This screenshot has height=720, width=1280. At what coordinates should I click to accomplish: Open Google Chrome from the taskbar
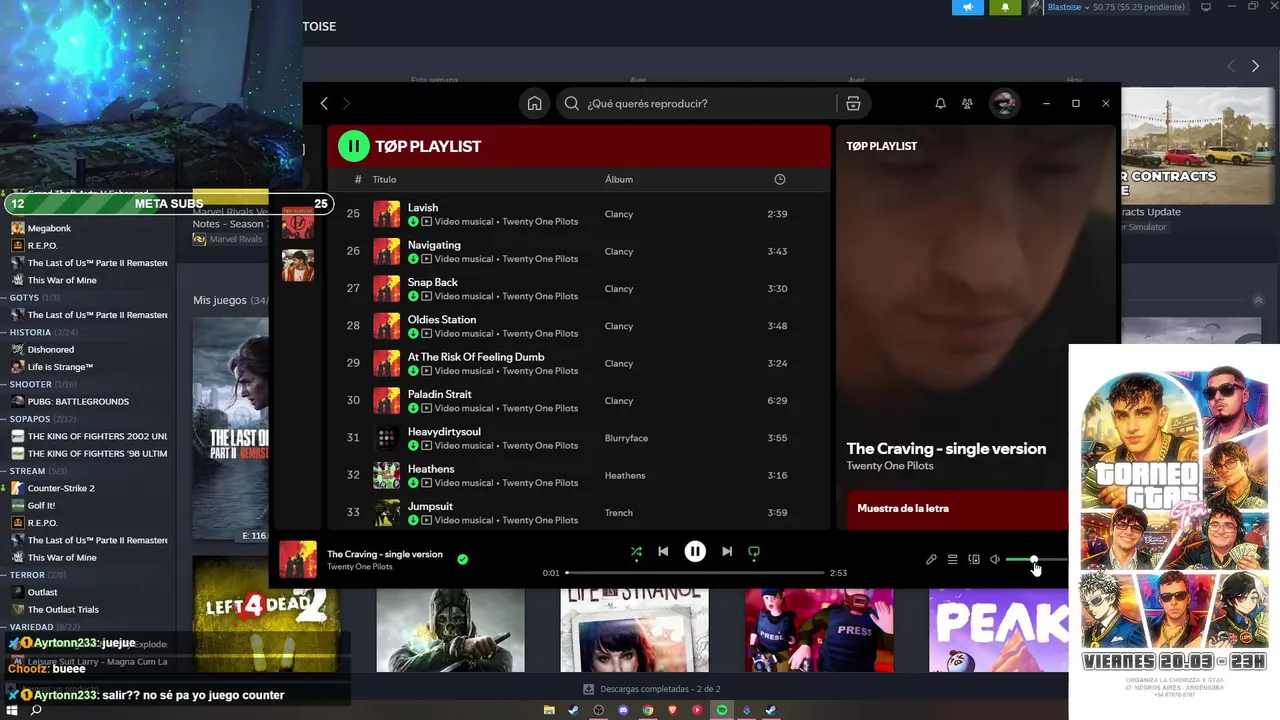648,710
